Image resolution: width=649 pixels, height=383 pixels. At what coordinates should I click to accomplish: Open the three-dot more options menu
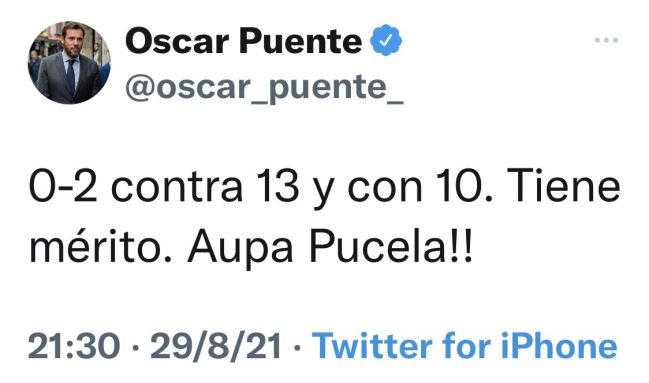pos(606,40)
